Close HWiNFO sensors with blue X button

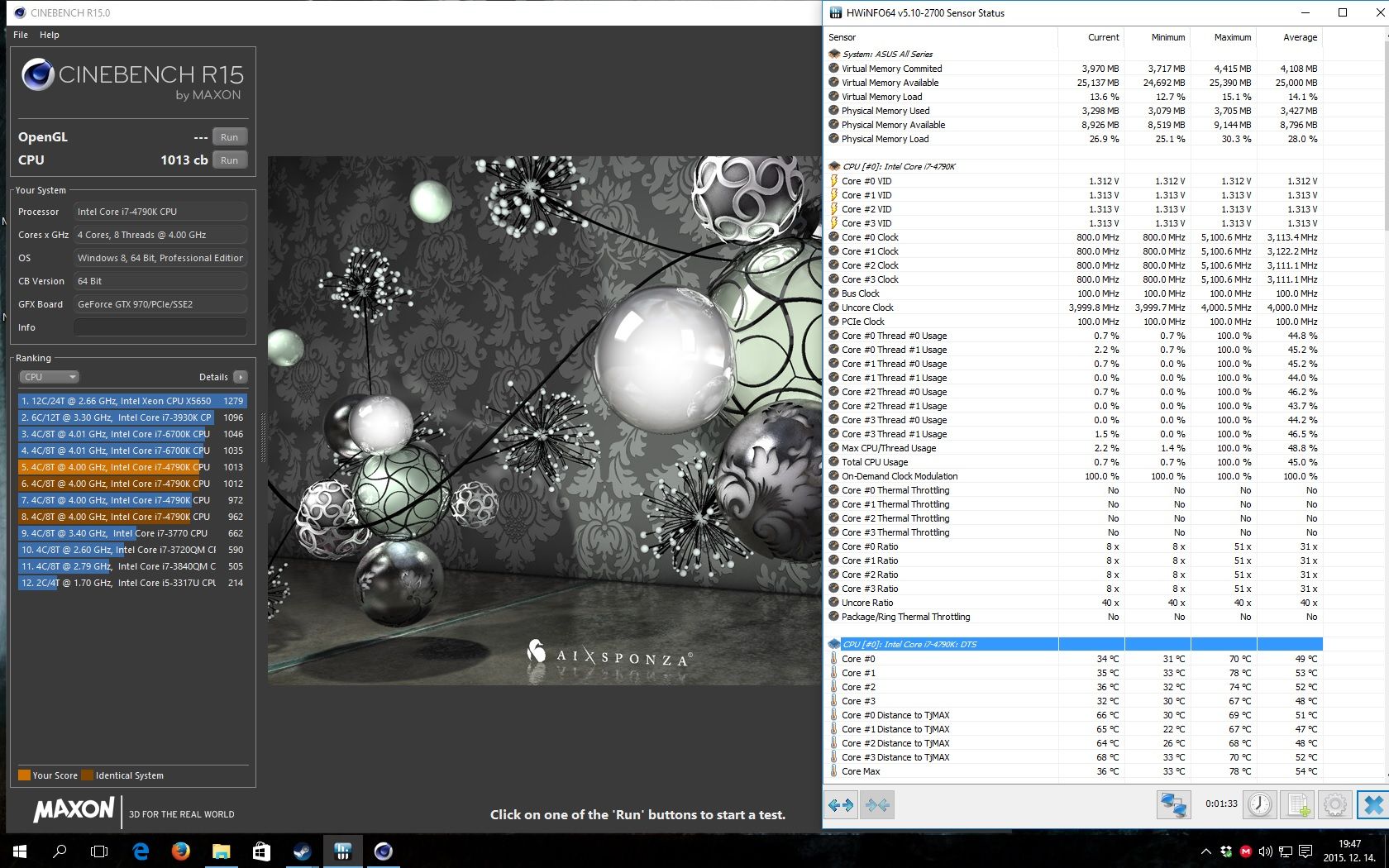point(1373,804)
